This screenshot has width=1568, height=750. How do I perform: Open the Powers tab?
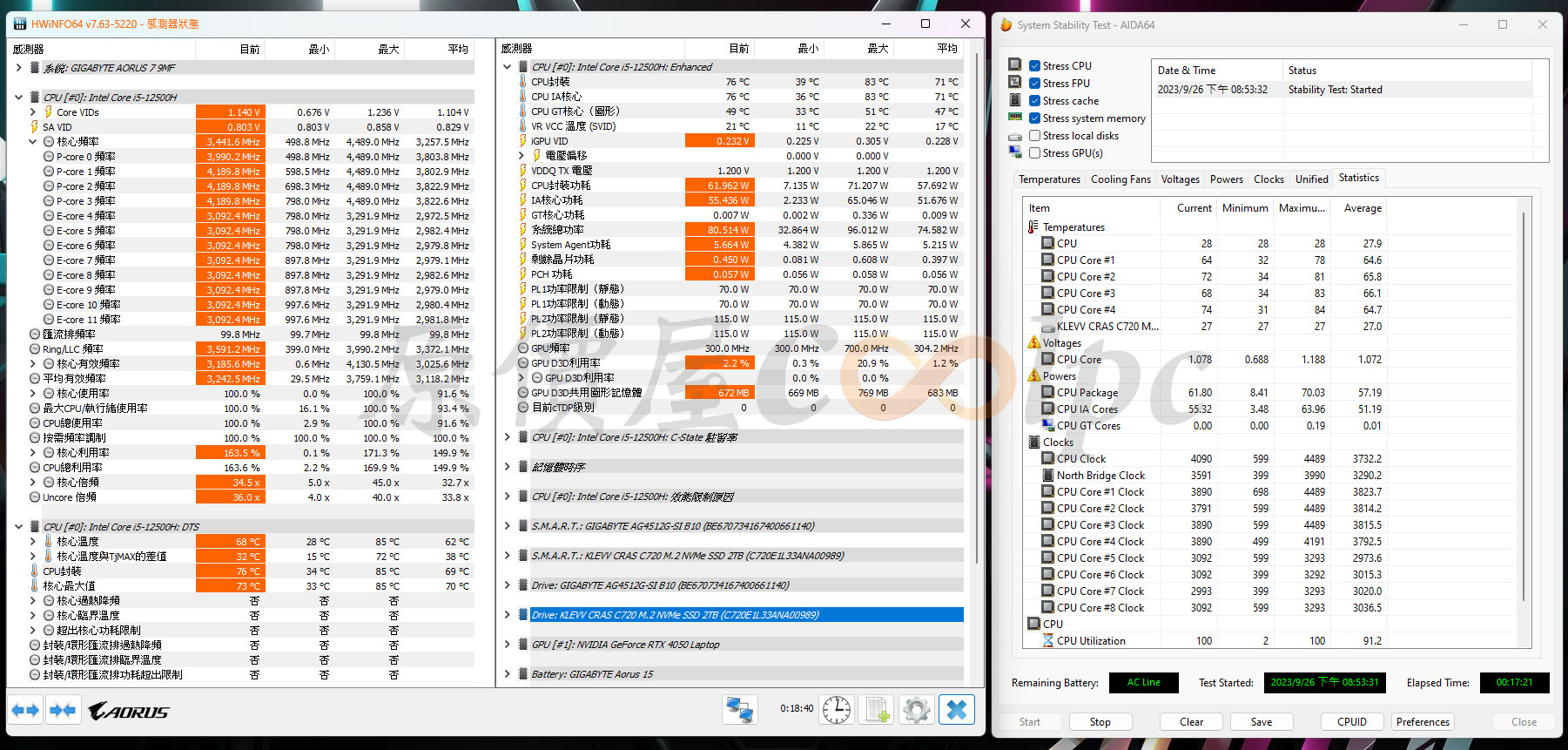[x=1226, y=179]
